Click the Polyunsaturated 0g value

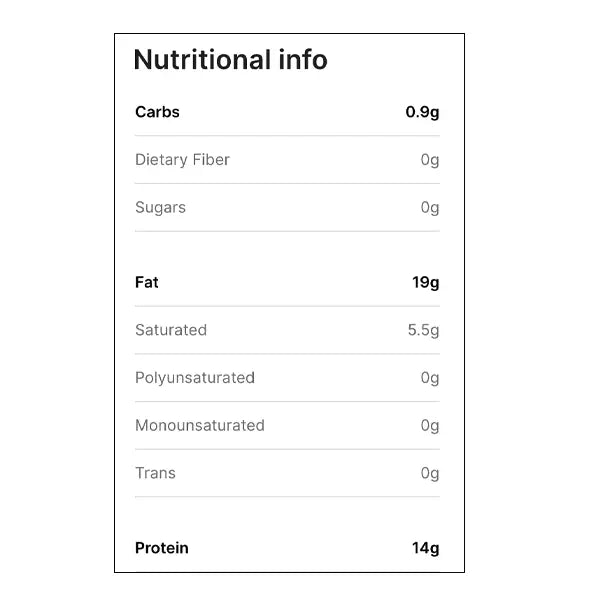coord(430,378)
